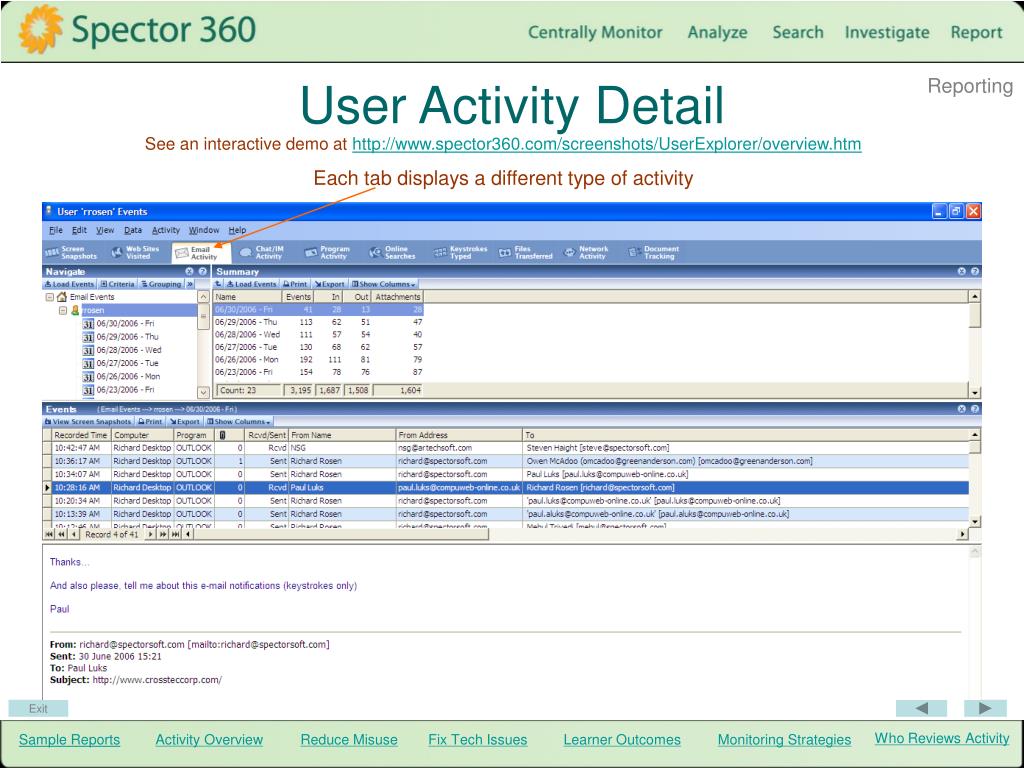
Task: Open the Screen Snapshots activity tab
Action: (x=71, y=253)
